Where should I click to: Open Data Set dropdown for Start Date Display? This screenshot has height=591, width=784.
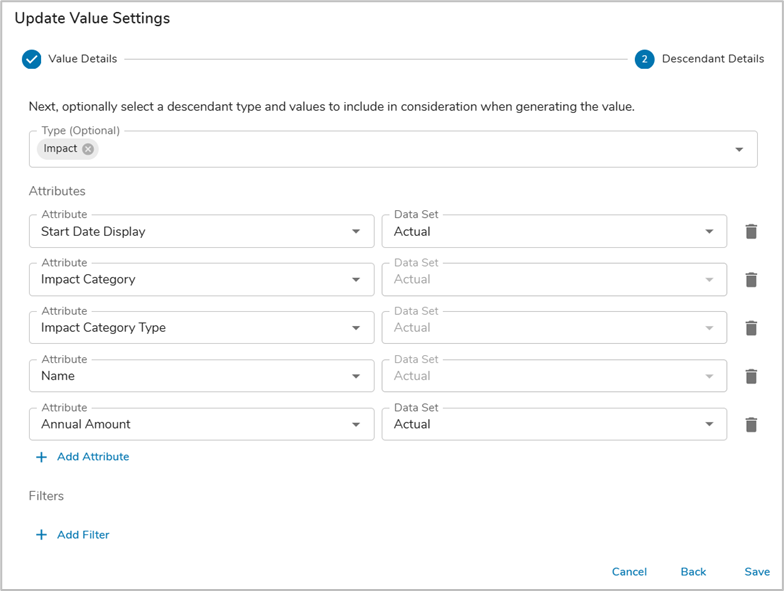710,232
